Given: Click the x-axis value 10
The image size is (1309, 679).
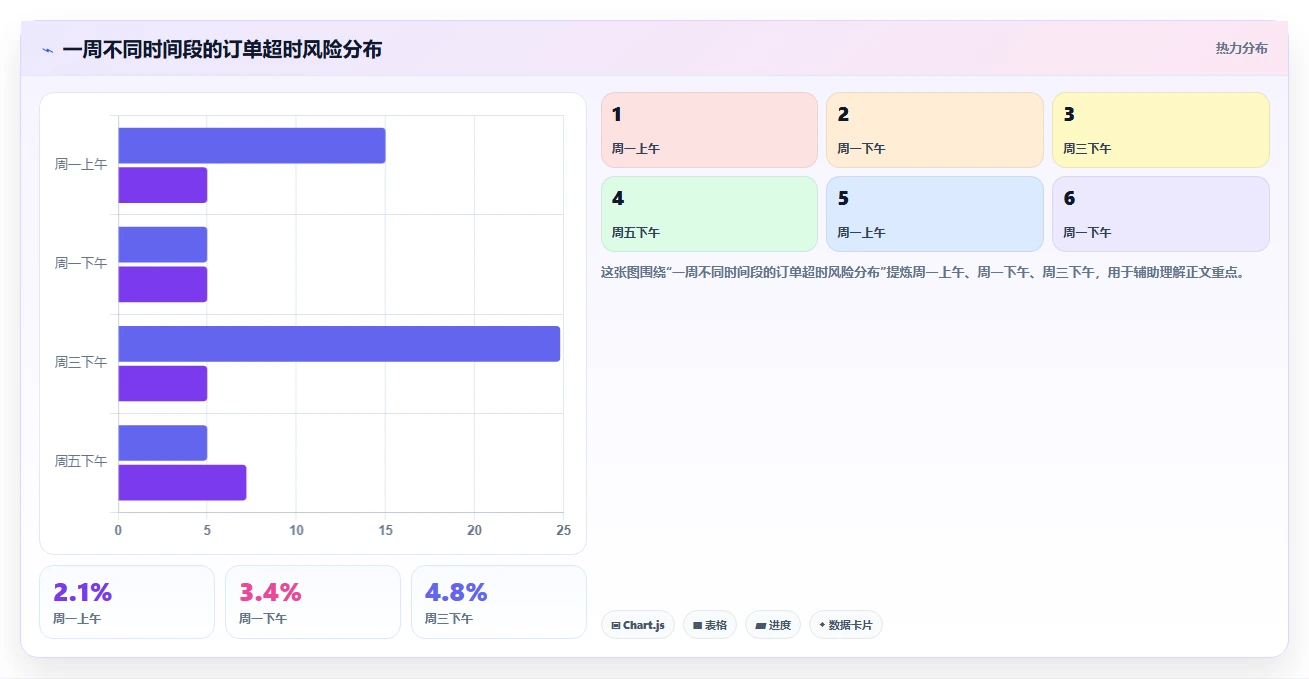Looking at the screenshot, I should [296, 530].
